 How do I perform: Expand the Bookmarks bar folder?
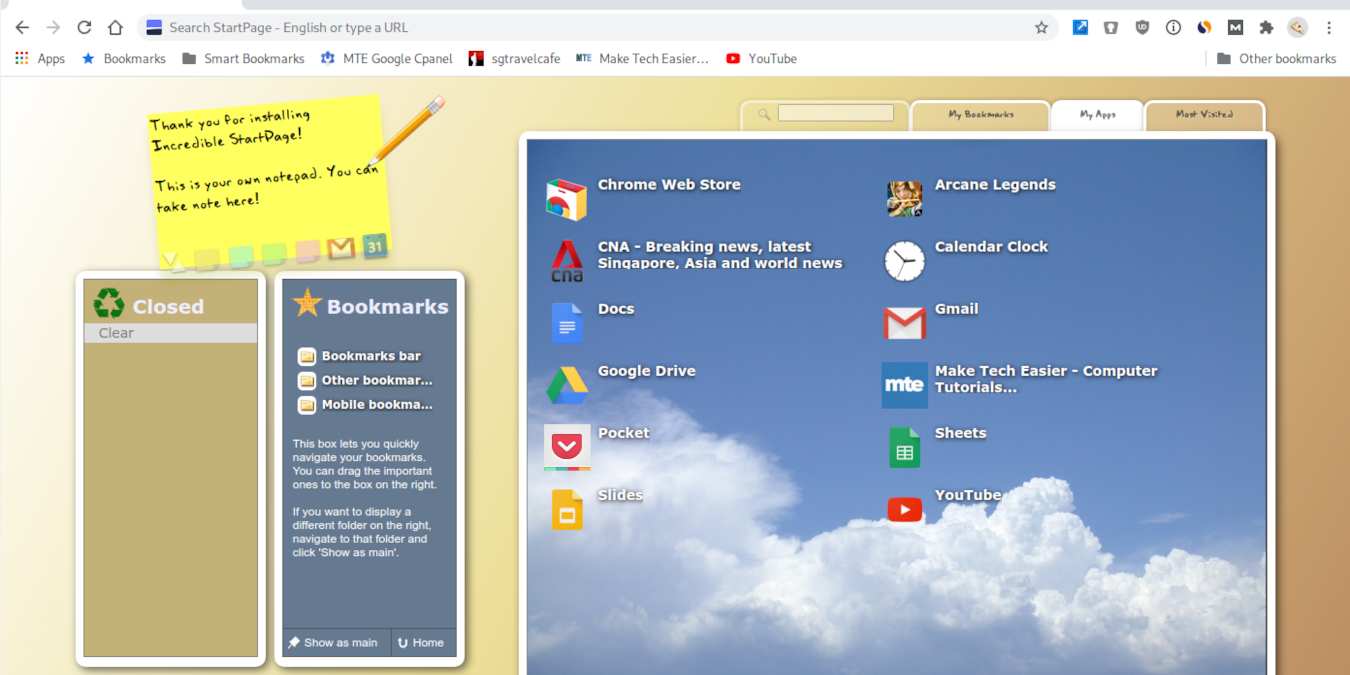click(370, 355)
